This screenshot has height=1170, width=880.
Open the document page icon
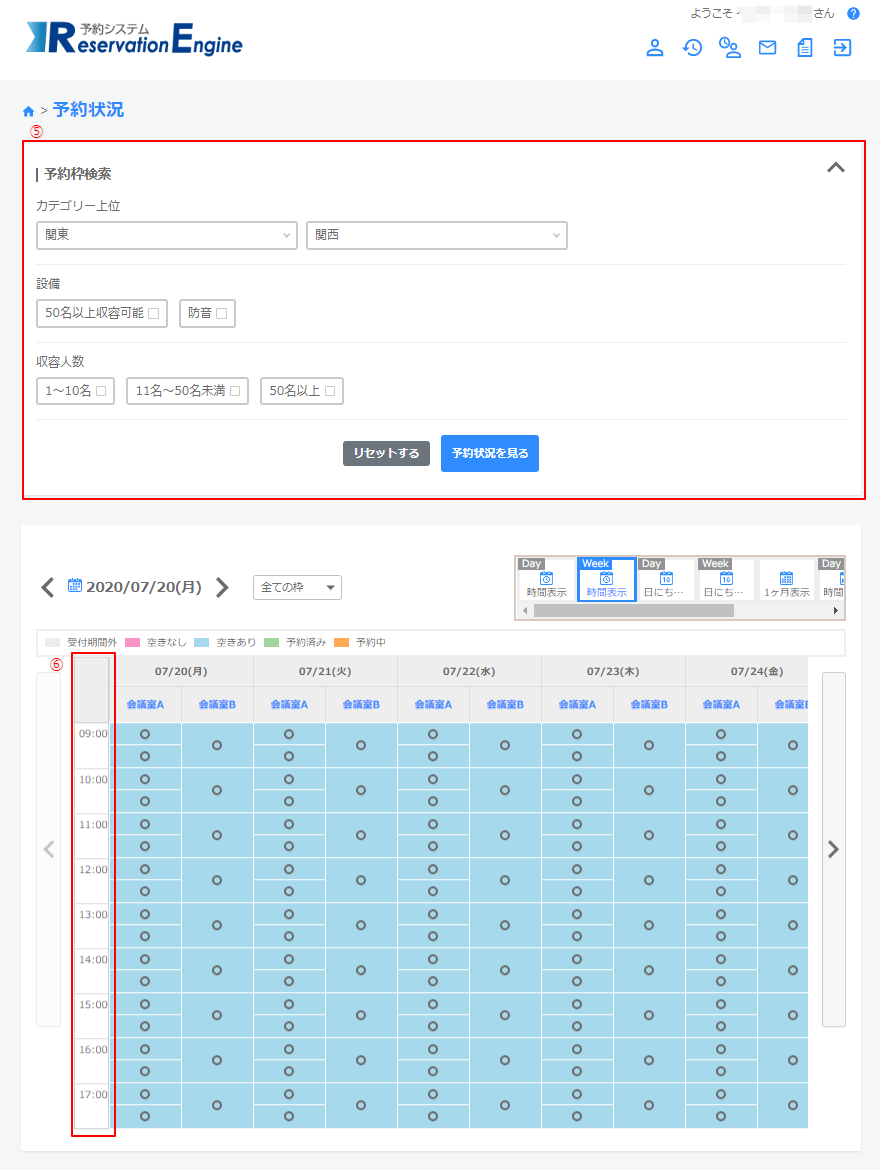pos(804,47)
